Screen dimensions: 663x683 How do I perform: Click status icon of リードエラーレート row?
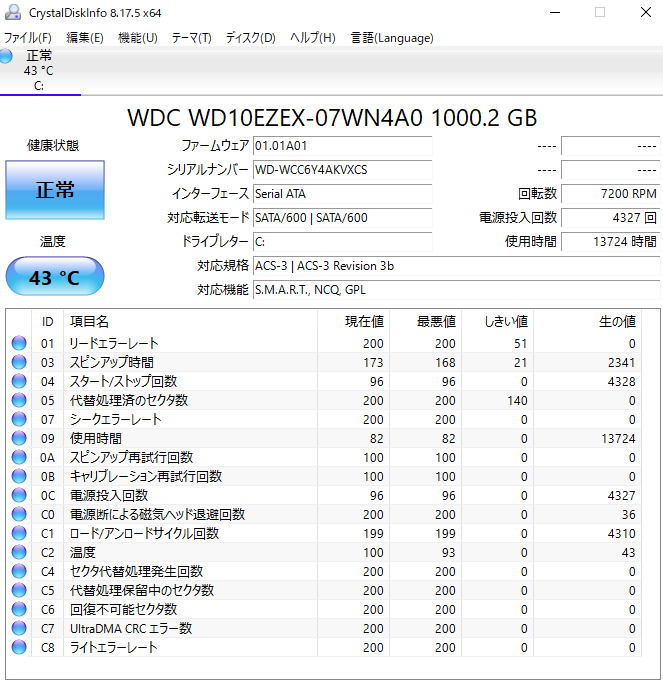(19, 343)
